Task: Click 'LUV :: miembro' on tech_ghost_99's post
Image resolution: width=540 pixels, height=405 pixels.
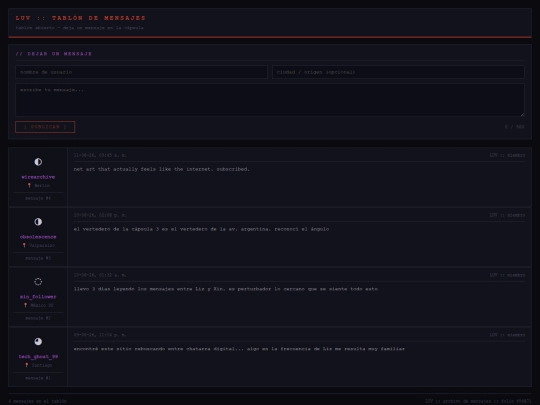Action: [x=507, y=335]
